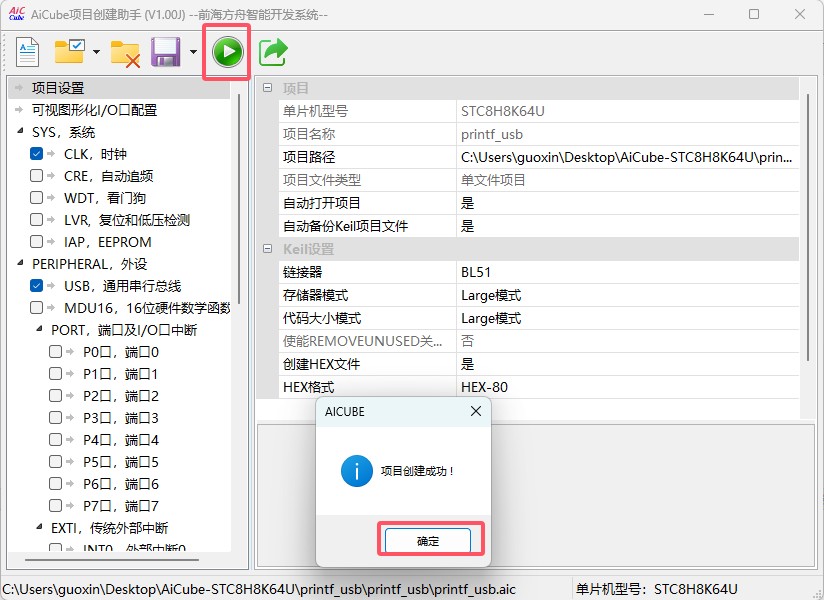
Task: Close the AICUBE dialog with X
Action: click(x=476, y=411)
